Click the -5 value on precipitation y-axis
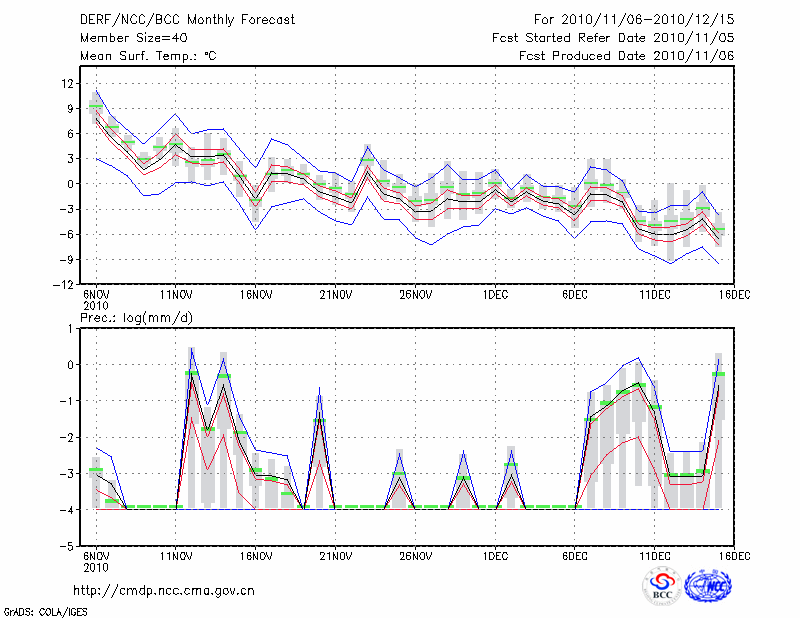Image resolution: width=800 pixels, height=618 pixels. [68, 547]
